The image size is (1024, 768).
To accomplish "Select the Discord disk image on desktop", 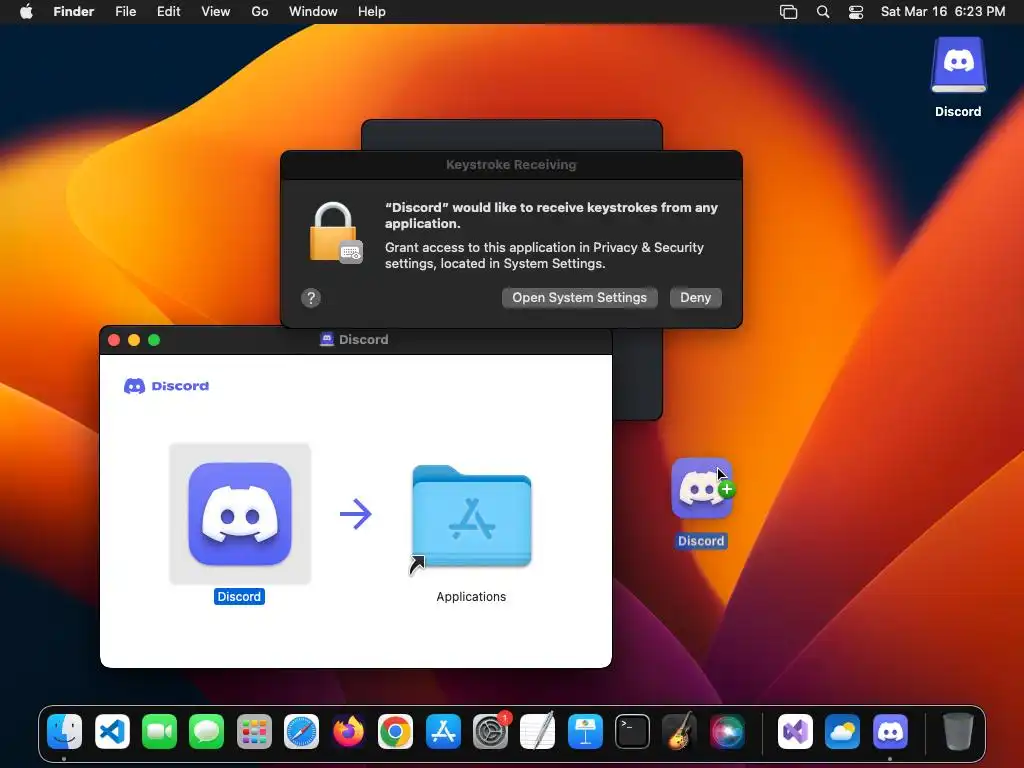I will tap(958, 65).
